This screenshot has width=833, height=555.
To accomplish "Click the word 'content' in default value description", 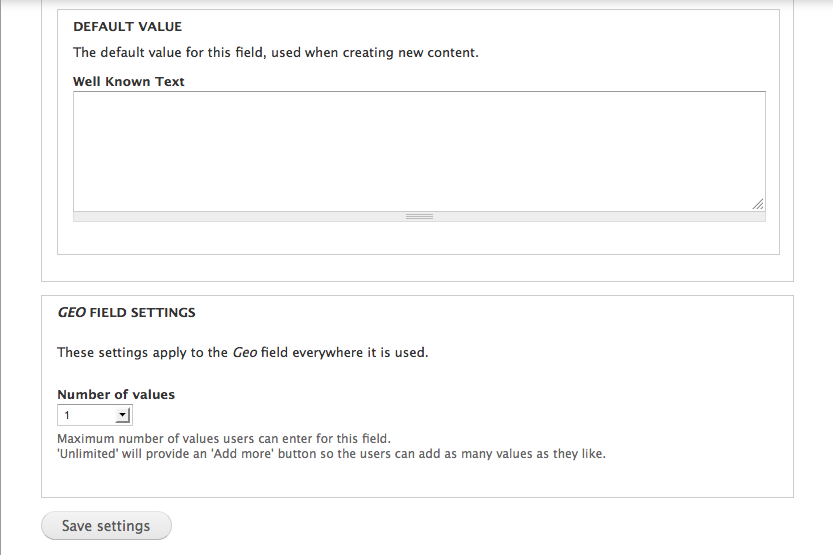I will 452,53.
